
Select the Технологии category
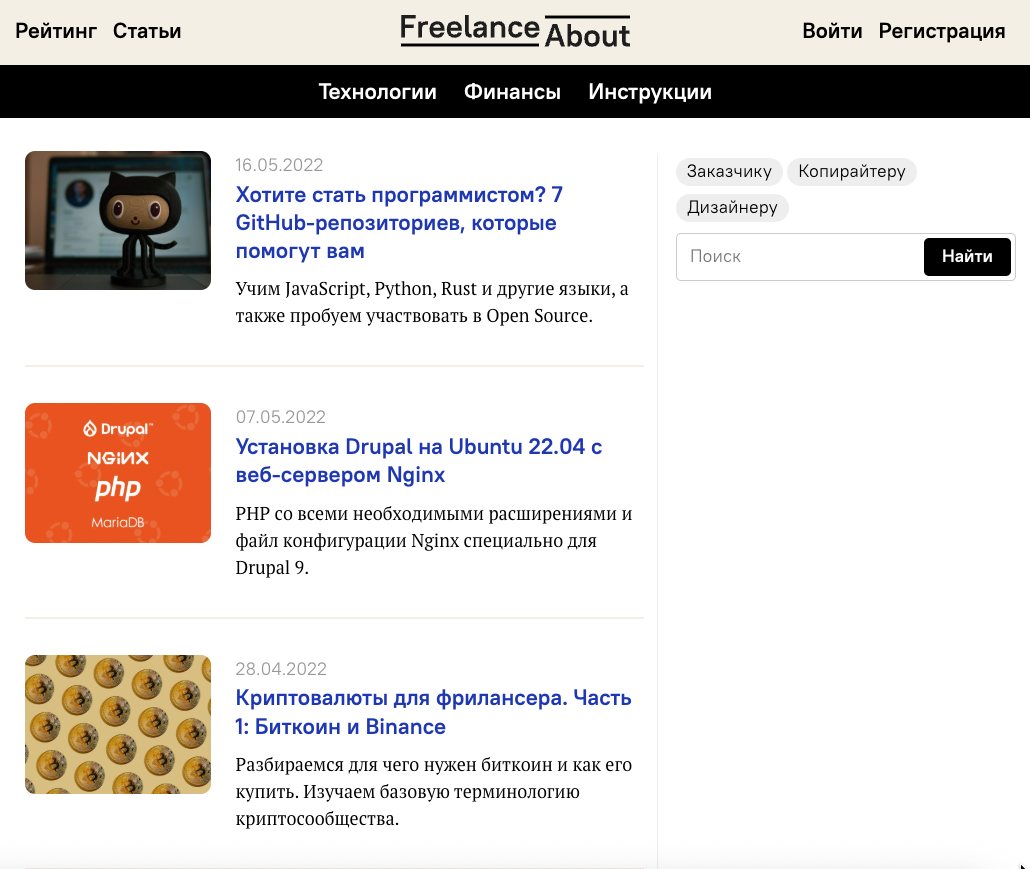click(378, 91)
